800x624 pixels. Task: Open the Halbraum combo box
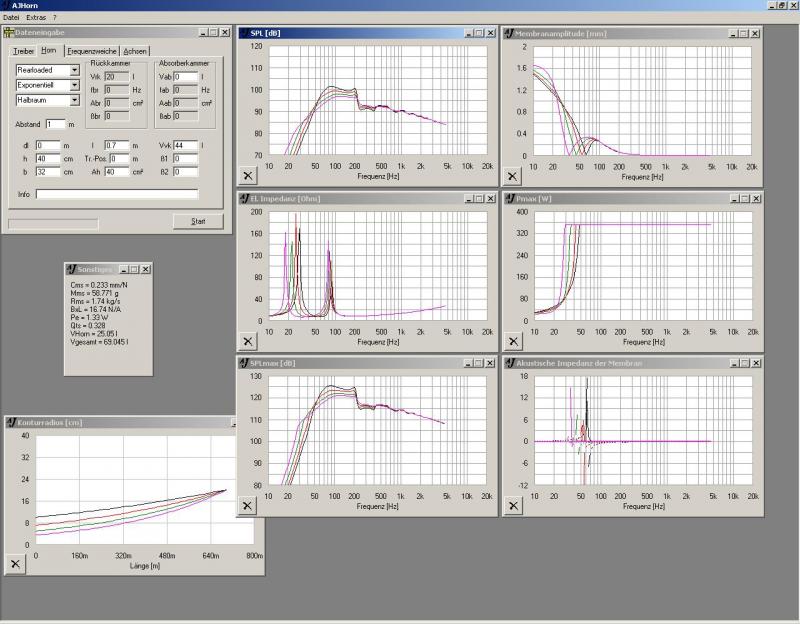tap(74, 100)
